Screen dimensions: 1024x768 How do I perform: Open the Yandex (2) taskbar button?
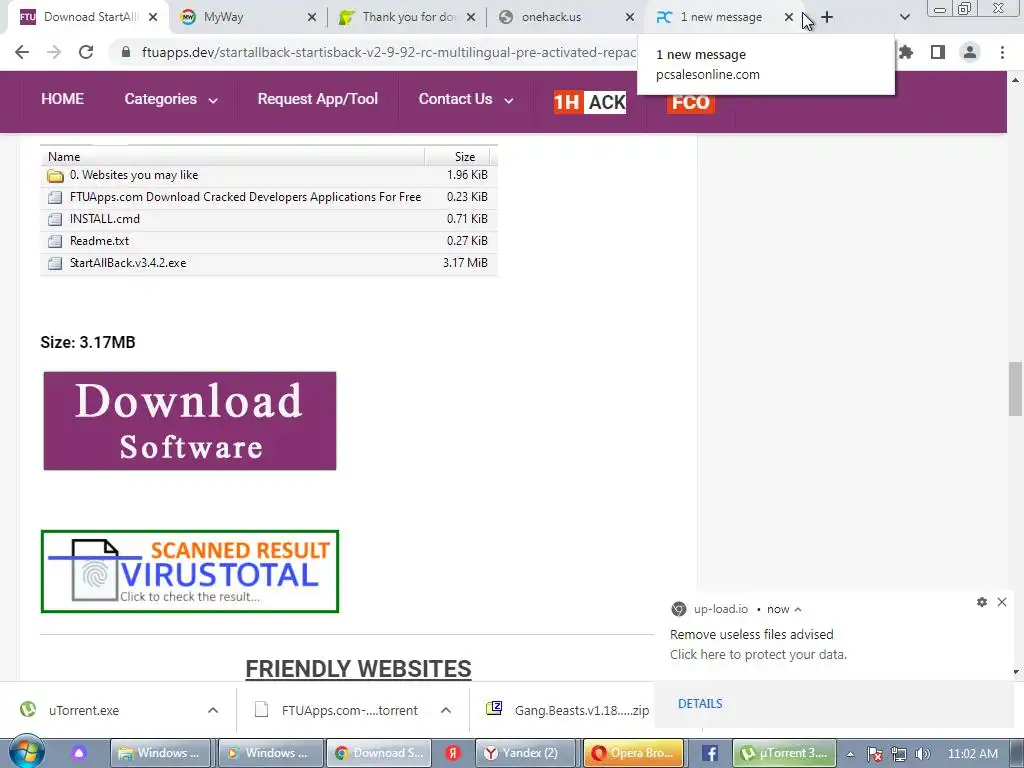(x=528, y=753)
